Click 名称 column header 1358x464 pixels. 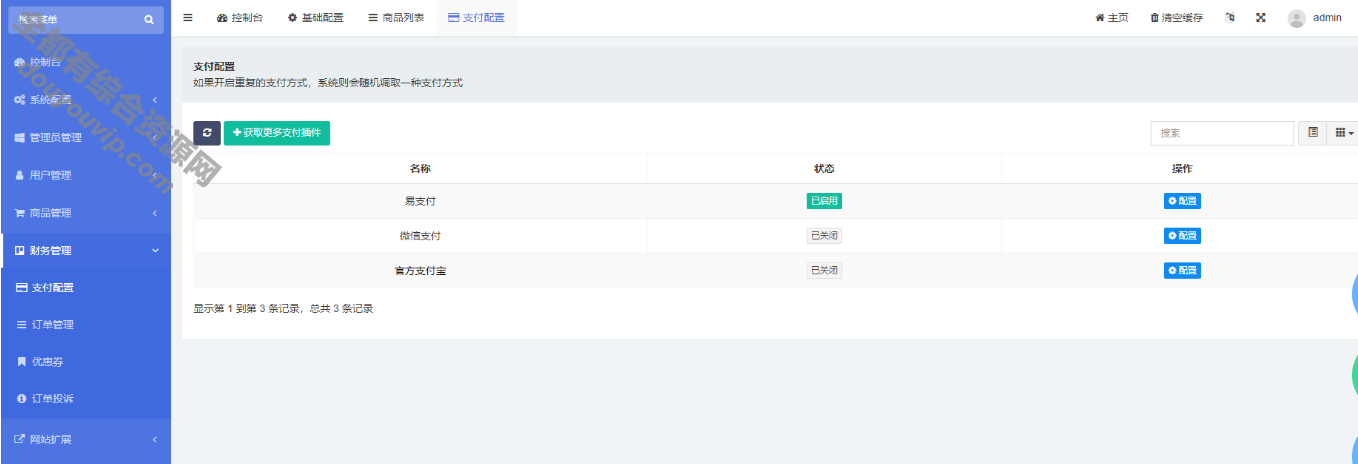tap(420, 169)
